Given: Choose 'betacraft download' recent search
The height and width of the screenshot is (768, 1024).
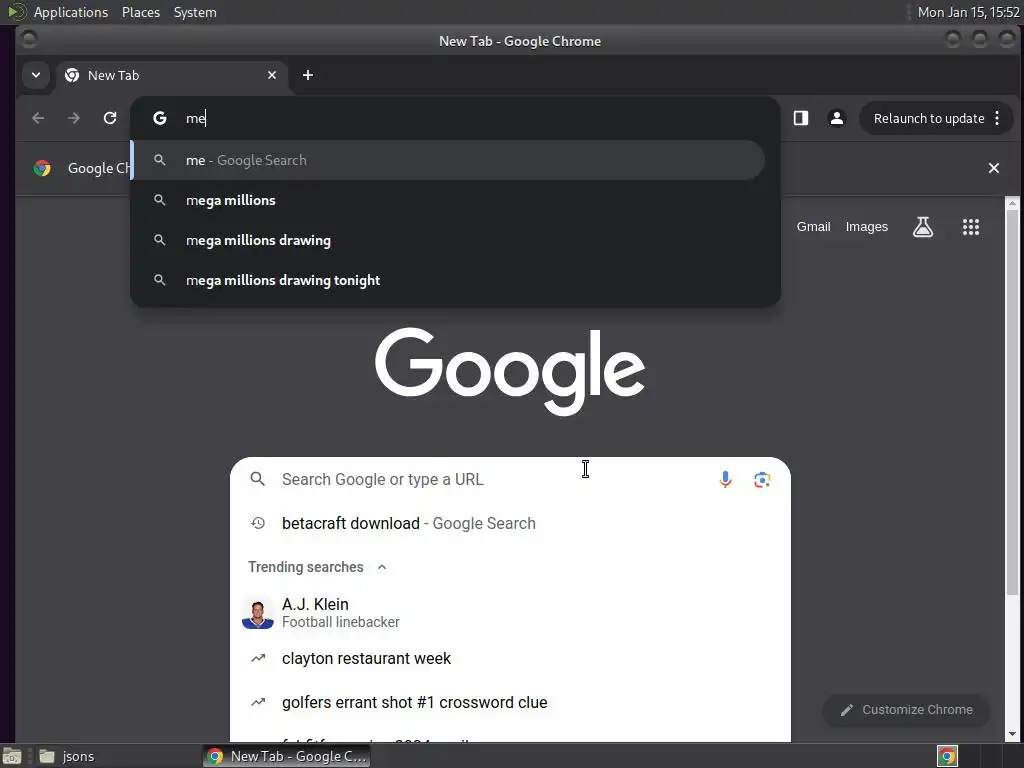Looking at the screenshot, I should pyautogui.click(x=510, y=523).
